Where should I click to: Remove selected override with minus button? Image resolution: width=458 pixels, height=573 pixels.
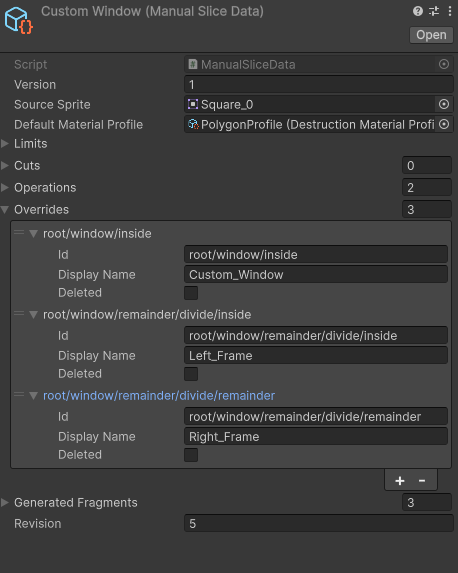[x=422, y=480]
